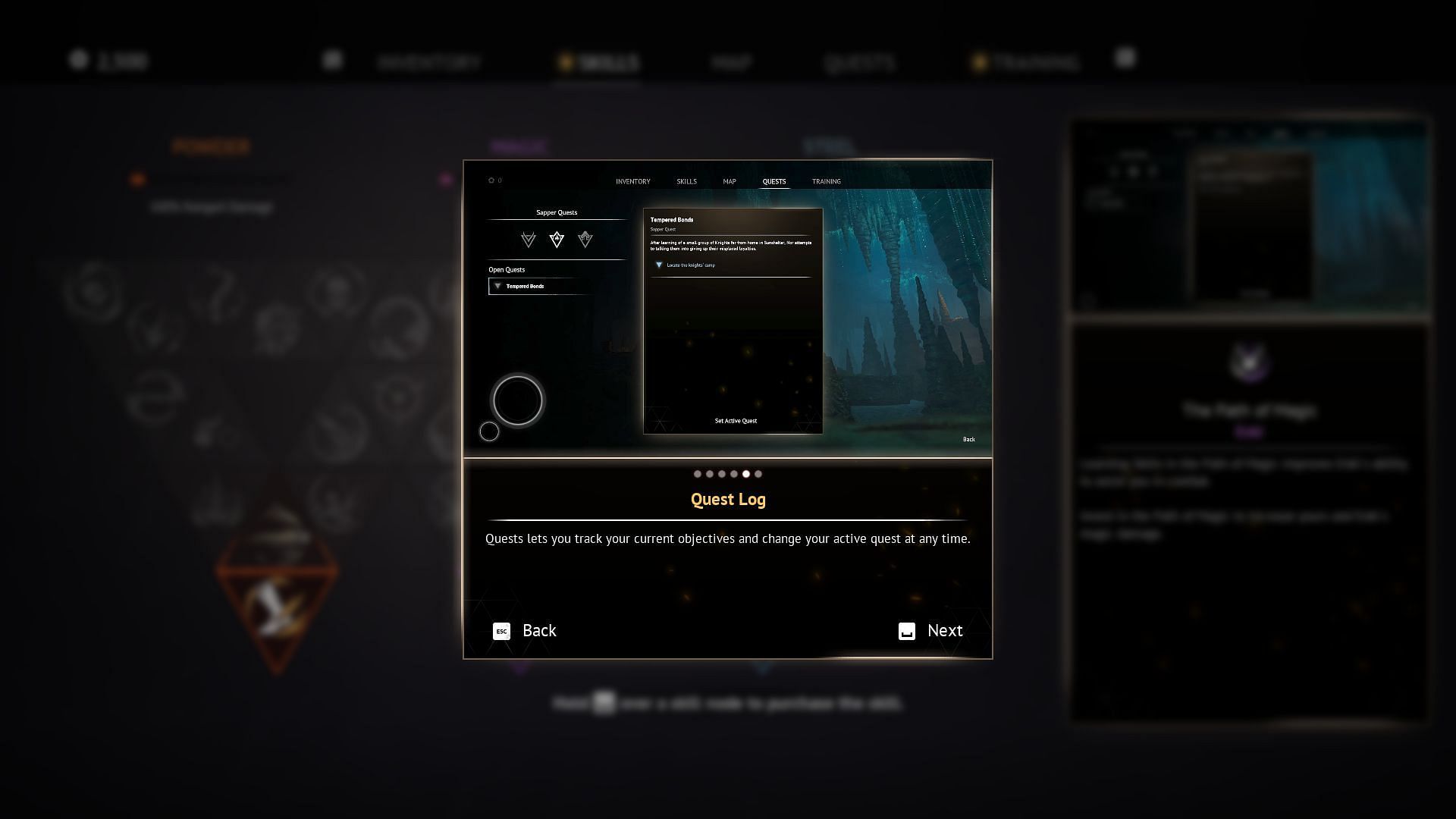Click the circular player avatar icon
This screenshot has height=819, width=1456.
[517, 400]
